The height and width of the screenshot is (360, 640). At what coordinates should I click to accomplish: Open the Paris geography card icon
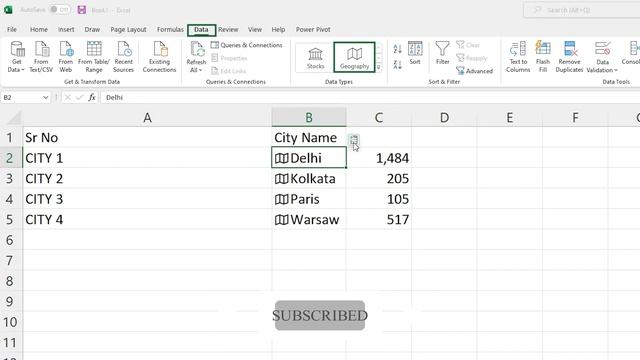pos(282,199)
